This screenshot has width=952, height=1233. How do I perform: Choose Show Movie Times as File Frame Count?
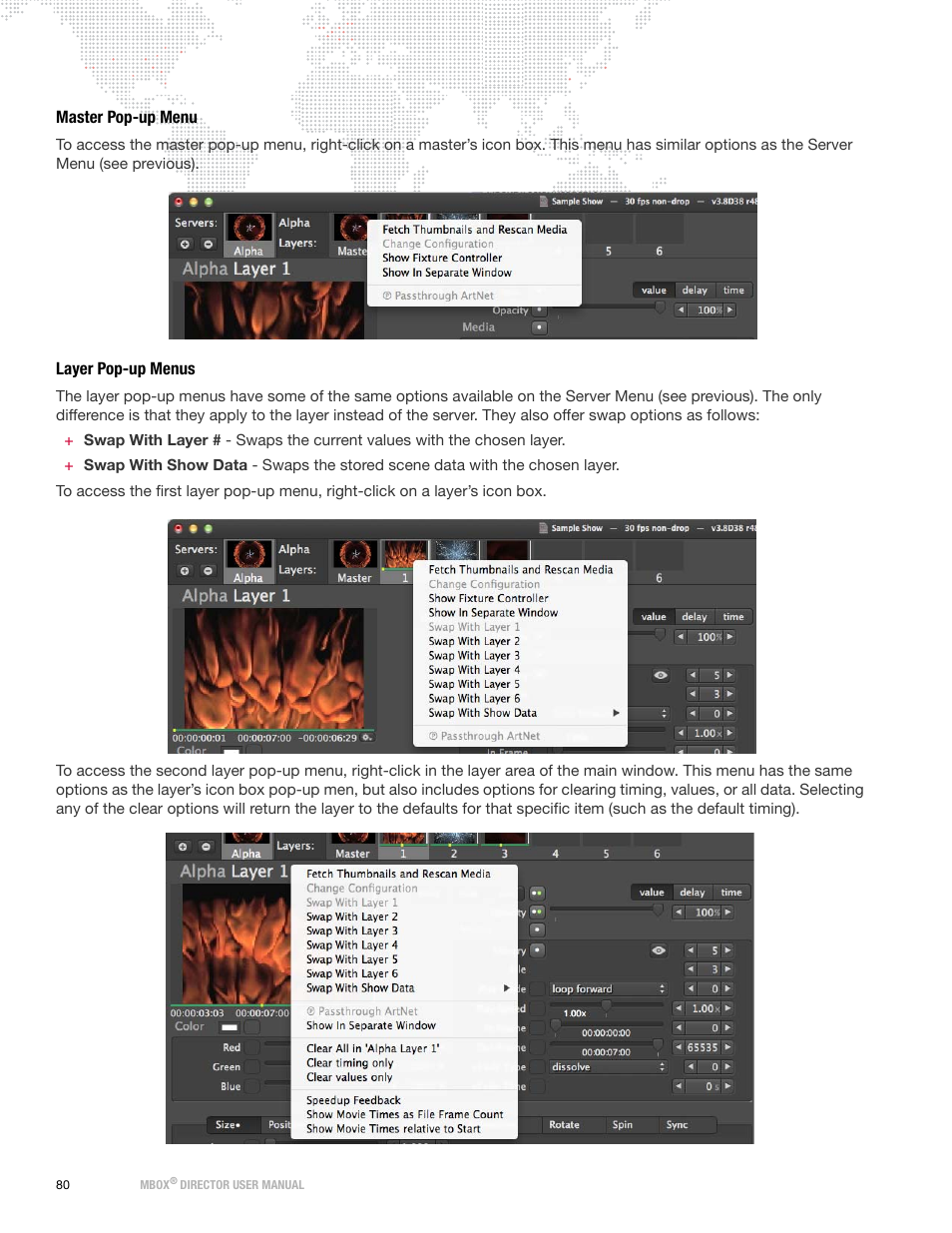pyautogui.click(x=405, y=1114)
